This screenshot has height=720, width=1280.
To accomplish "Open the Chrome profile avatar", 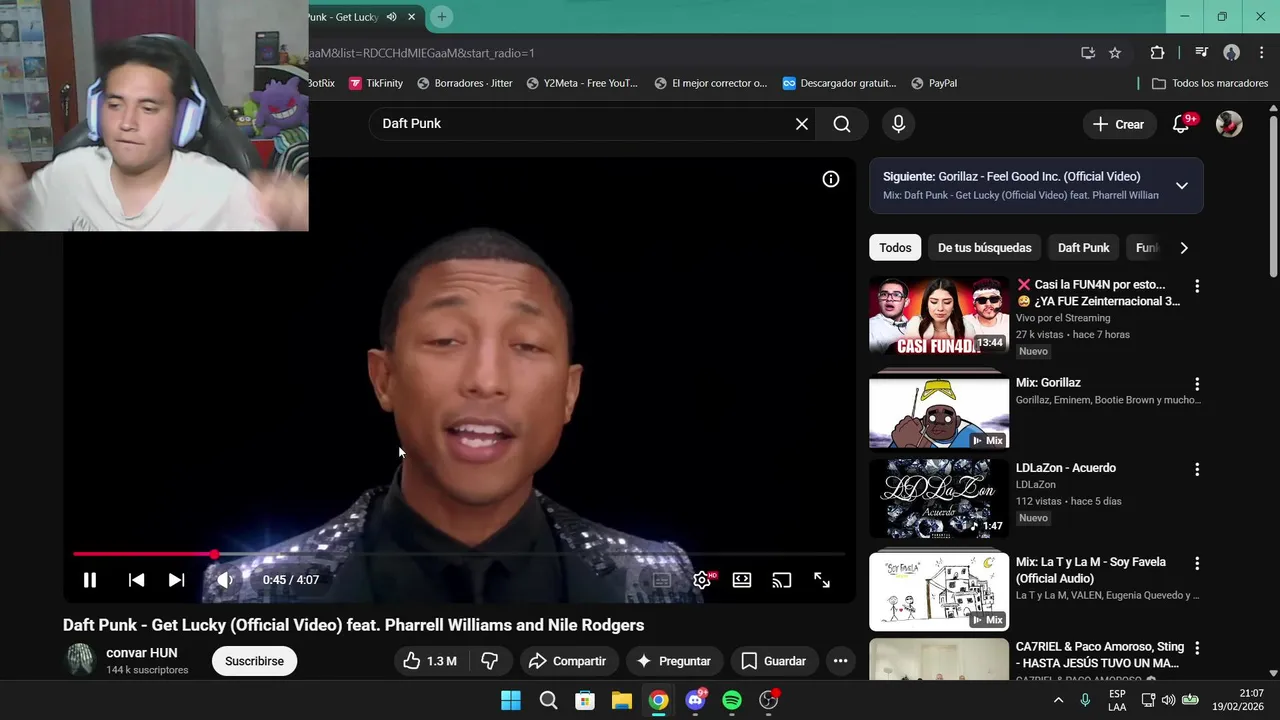I will click(1232, 53).
